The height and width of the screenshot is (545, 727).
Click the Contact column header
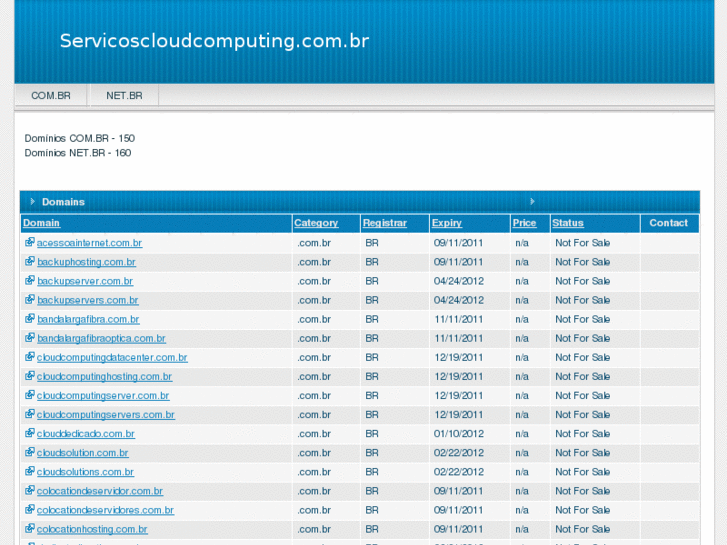(x=669, y=223)
